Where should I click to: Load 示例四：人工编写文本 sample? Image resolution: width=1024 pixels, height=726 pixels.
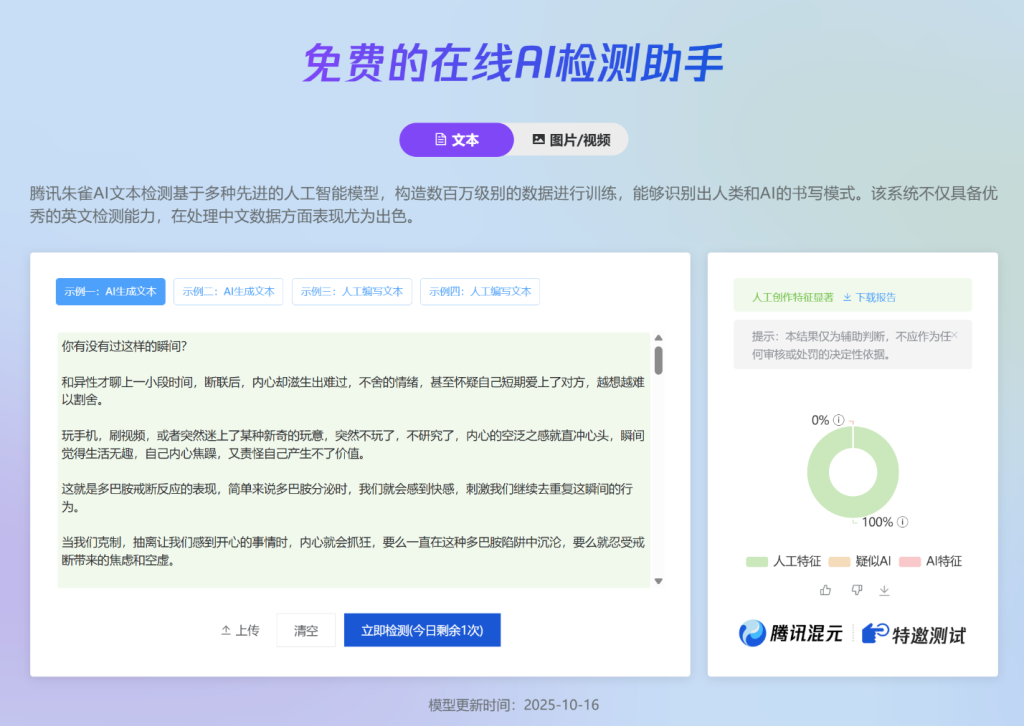click(480, 291)
